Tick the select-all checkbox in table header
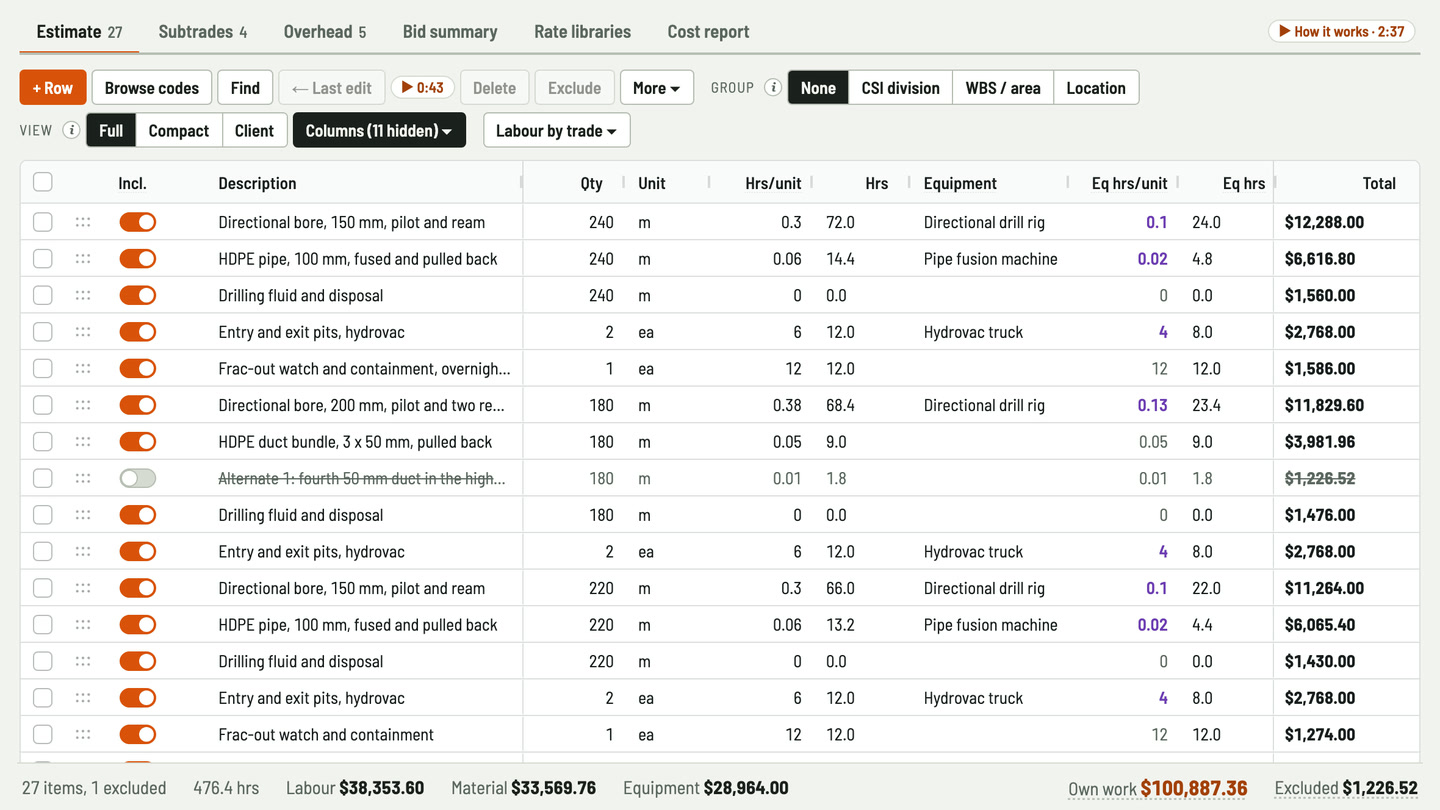The width and height of the screenshot is (1440, 810). [x=43, y=182]
